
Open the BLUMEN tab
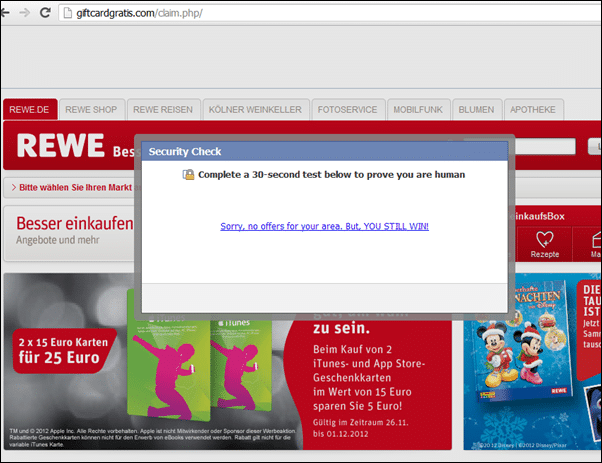tap(476, 109)
